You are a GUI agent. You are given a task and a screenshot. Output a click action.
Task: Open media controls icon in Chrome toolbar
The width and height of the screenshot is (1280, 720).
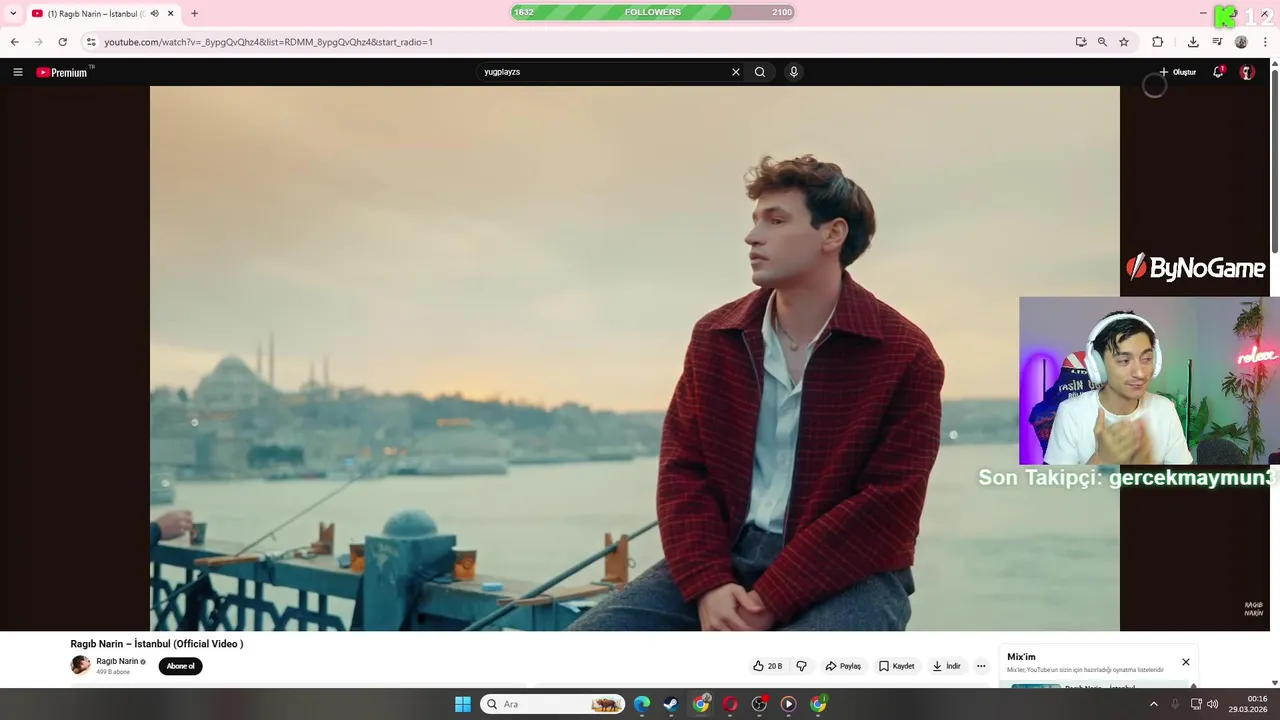1217,42
